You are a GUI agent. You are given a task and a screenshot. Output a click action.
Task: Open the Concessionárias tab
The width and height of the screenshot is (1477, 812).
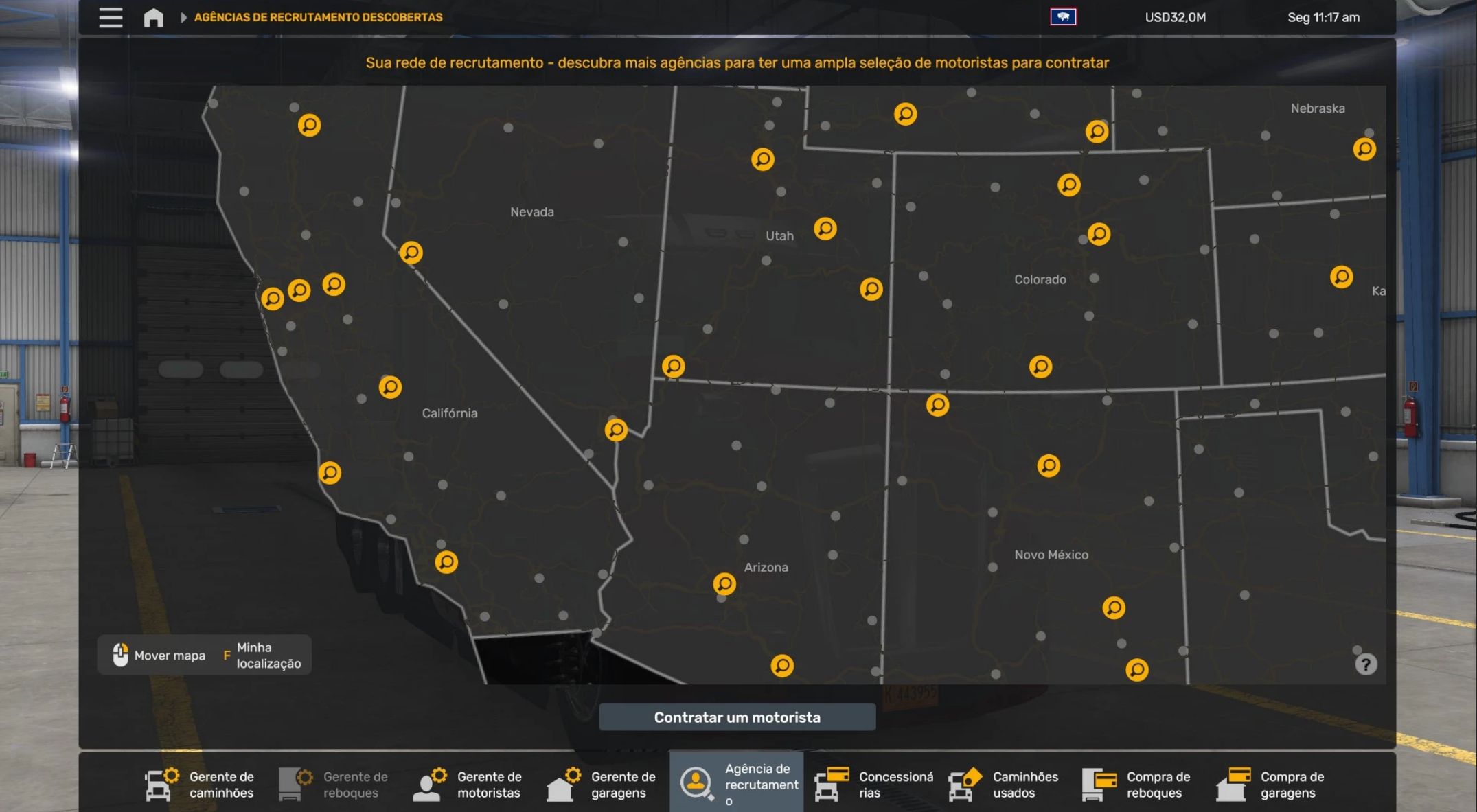click(873, 785)
